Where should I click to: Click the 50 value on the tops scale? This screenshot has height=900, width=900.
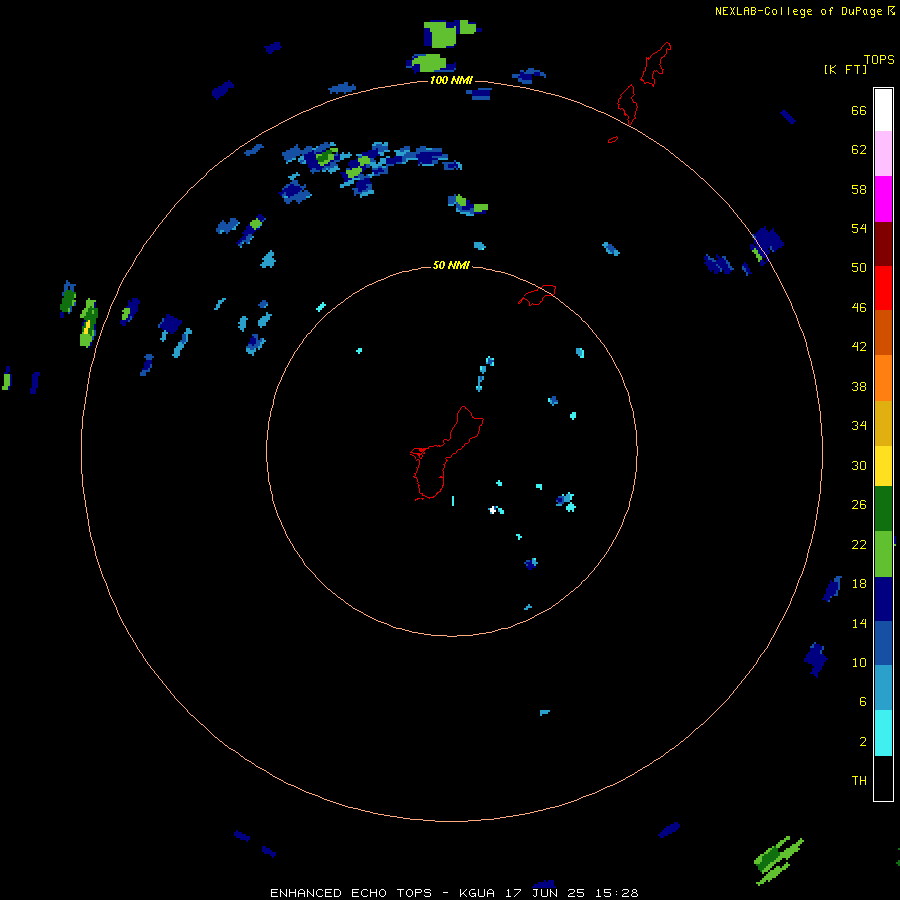point(859,268)
